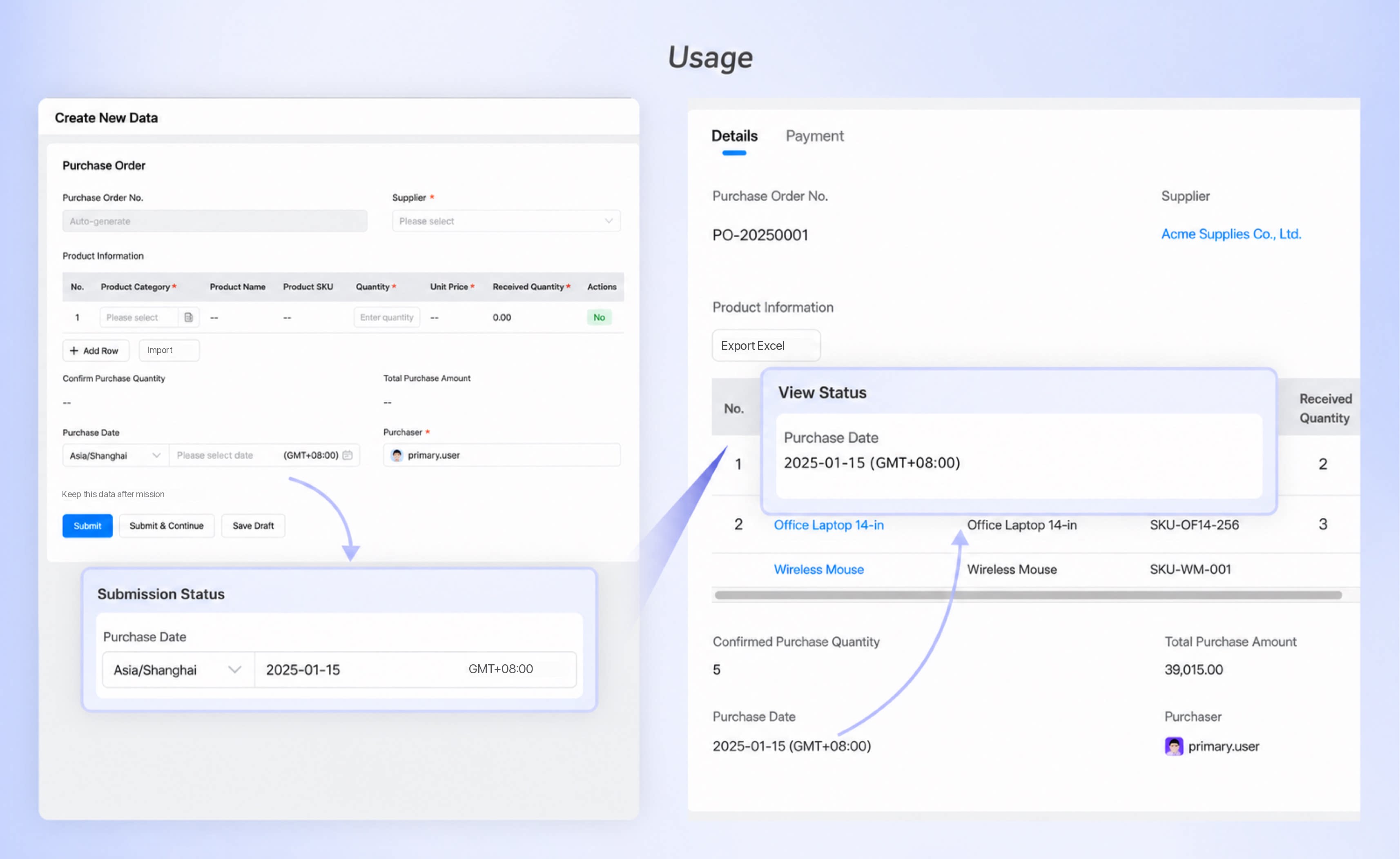The height and width of the screenshot is (859, 1400).
Task: Open Asia/Shanghai dropdown in Submission Status panel
Action: click(x=178, y=670)
